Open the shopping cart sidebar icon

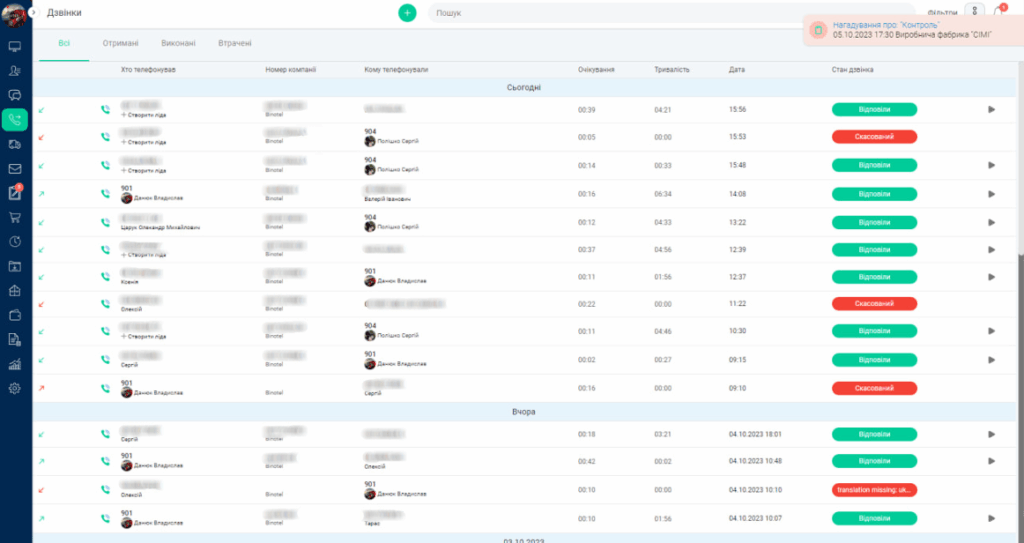coord(15,217)
